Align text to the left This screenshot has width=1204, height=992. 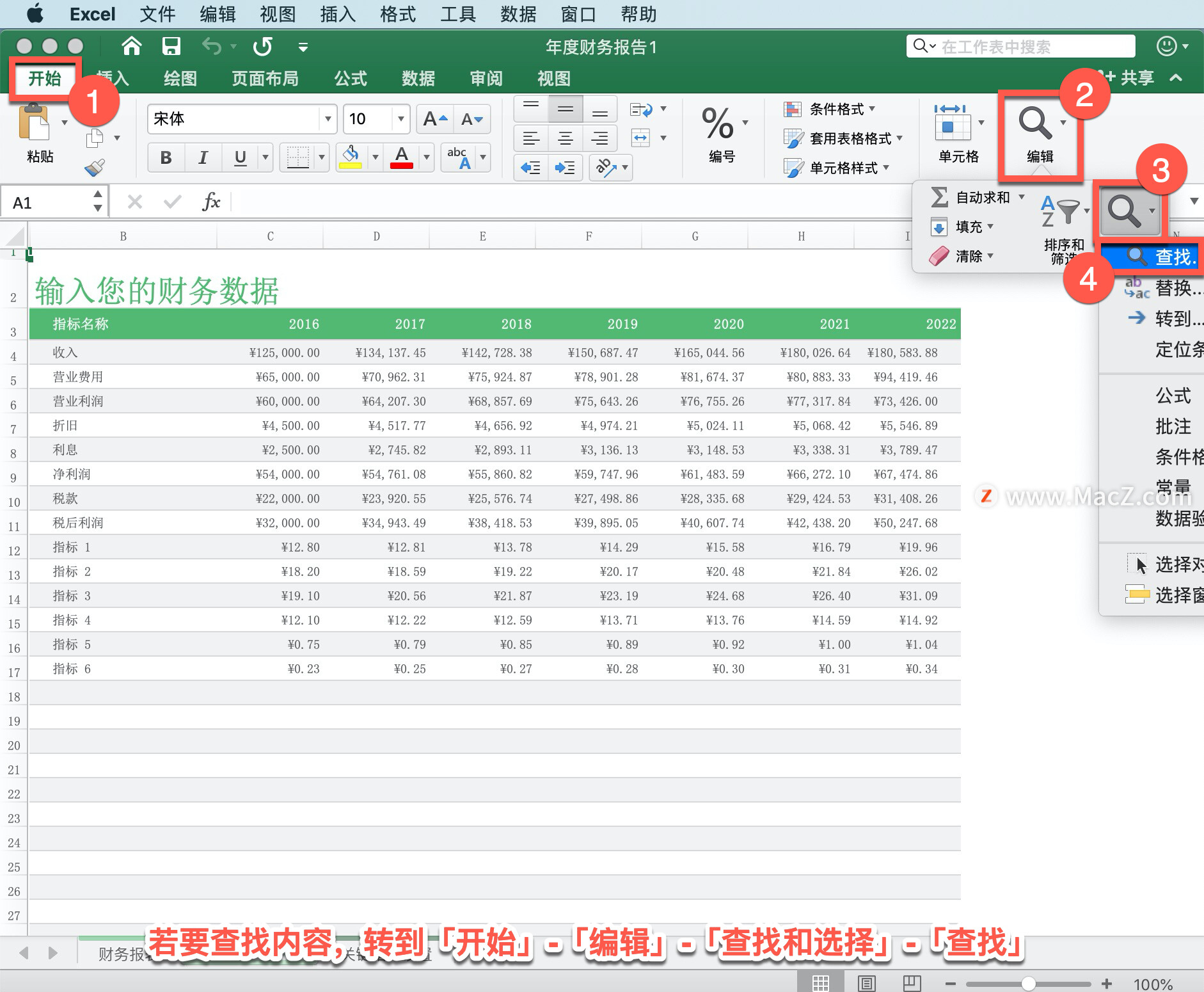point(531,138)
